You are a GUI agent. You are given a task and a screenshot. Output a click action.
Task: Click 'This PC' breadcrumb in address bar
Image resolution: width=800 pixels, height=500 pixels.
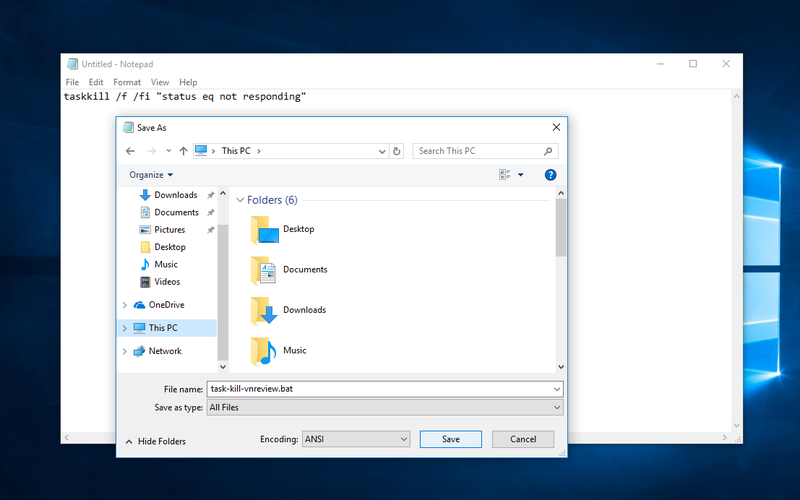pyautogui.click(x=236, y=151)
